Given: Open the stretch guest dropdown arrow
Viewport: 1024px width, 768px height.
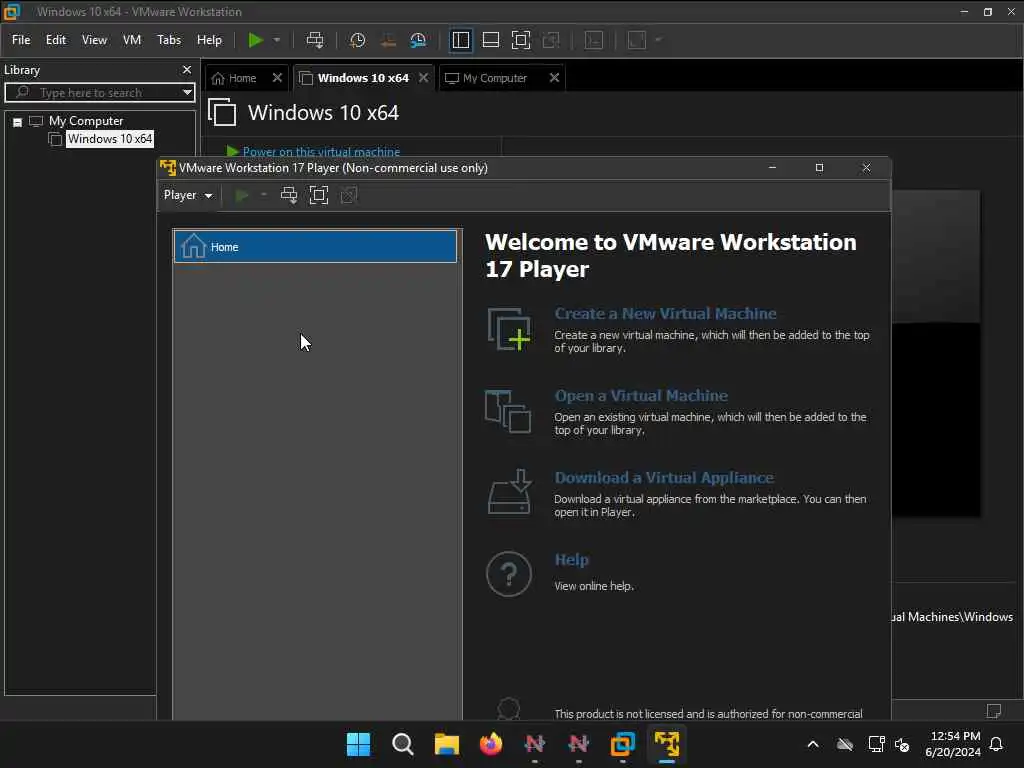Looking at the screenshot, I should (658, 40).
